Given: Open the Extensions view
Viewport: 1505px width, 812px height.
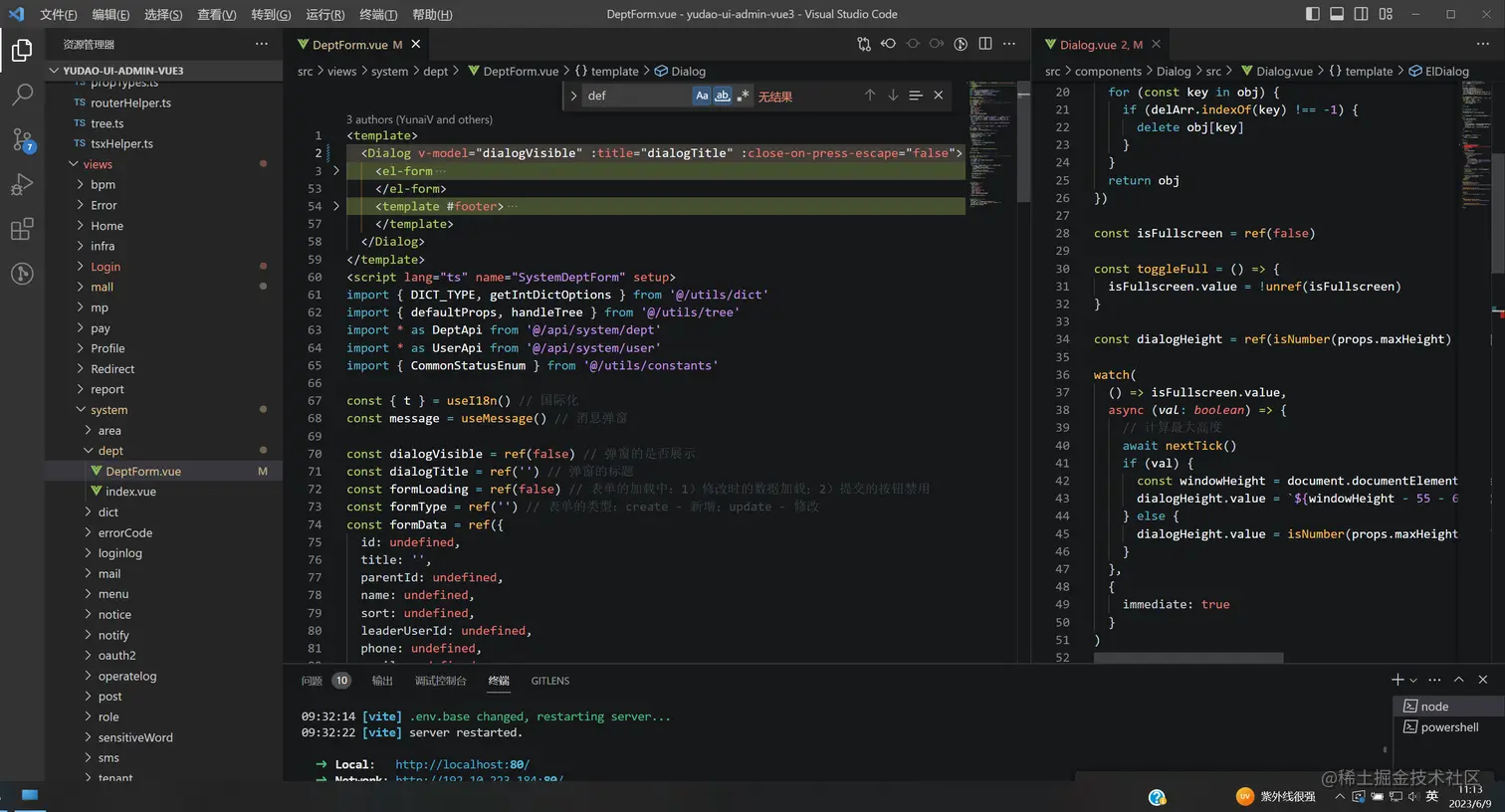Looking at the screenshot, I should point(22,230).
